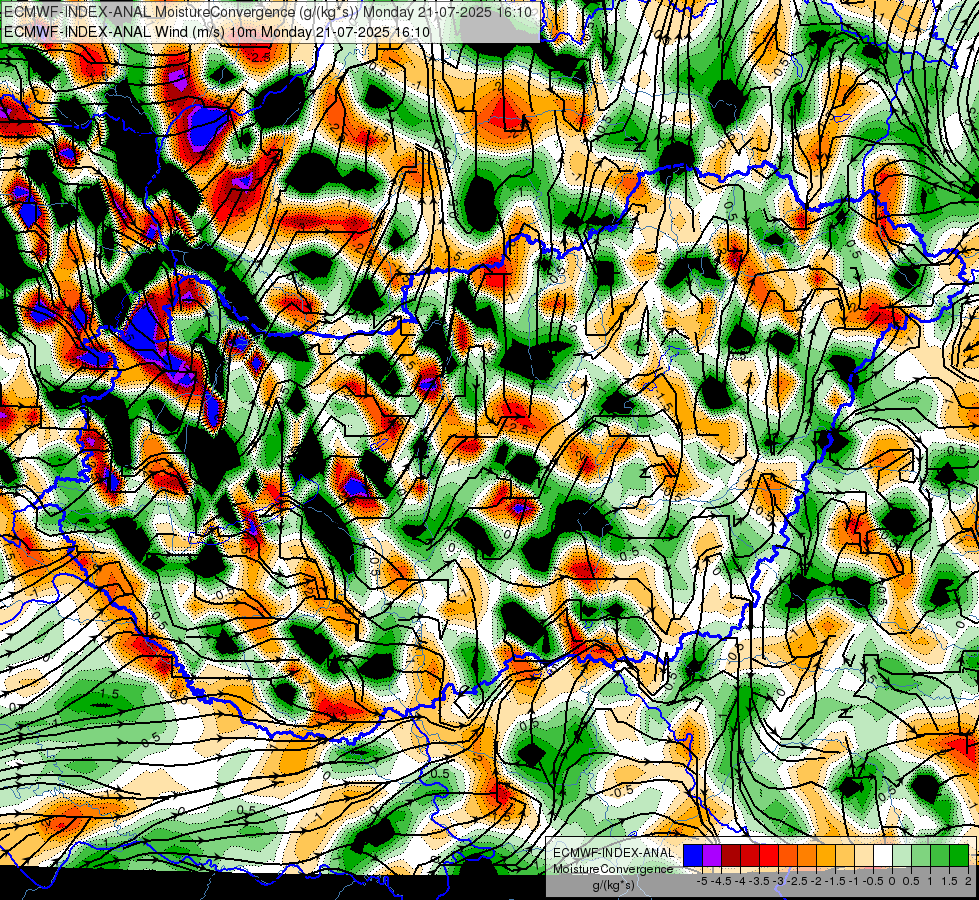Click the MoistureConvergence label in the legend
The image size is (979, 900).
point(613,869)
